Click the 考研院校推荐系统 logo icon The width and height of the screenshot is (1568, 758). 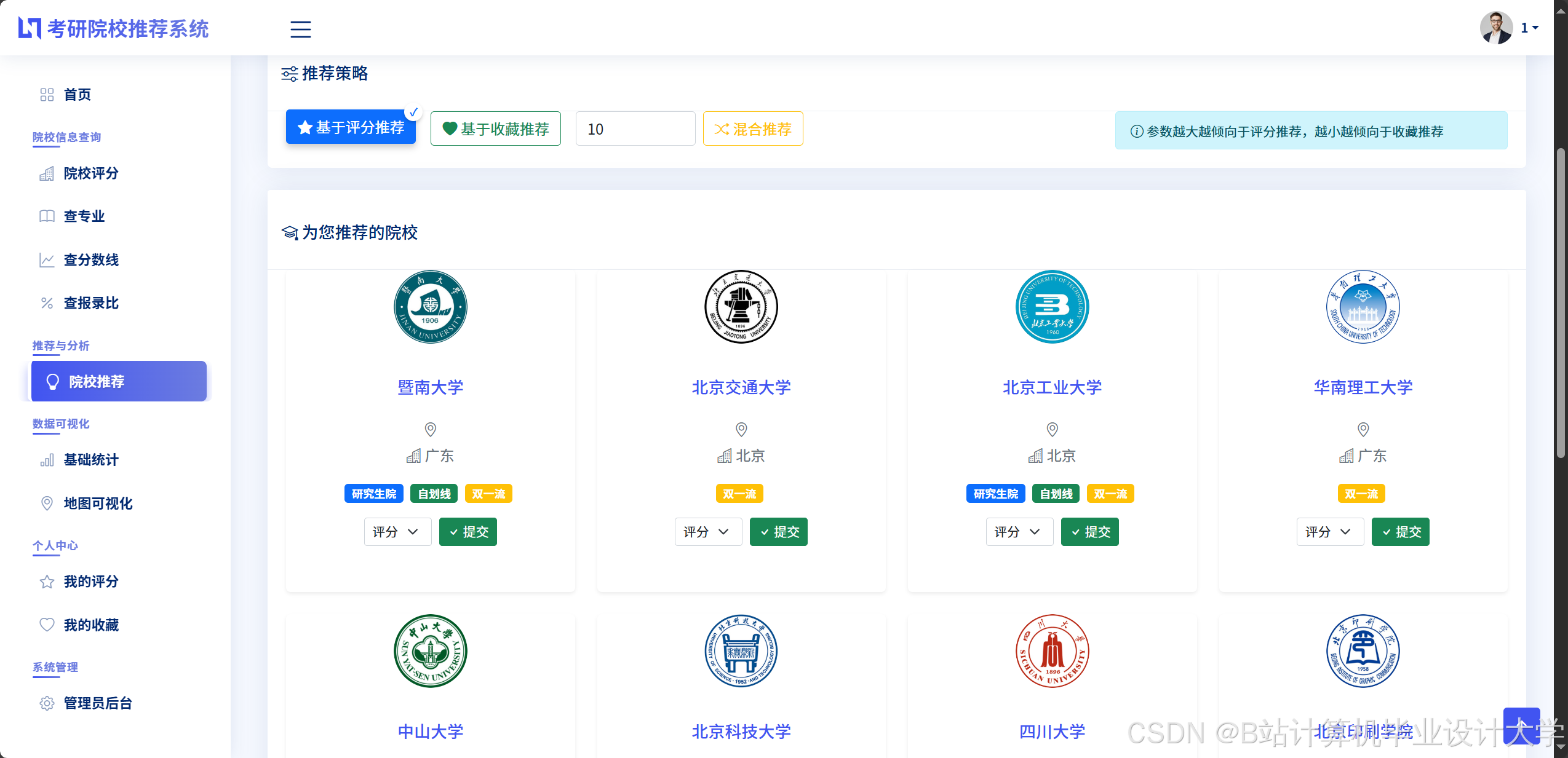click(30, 28)
